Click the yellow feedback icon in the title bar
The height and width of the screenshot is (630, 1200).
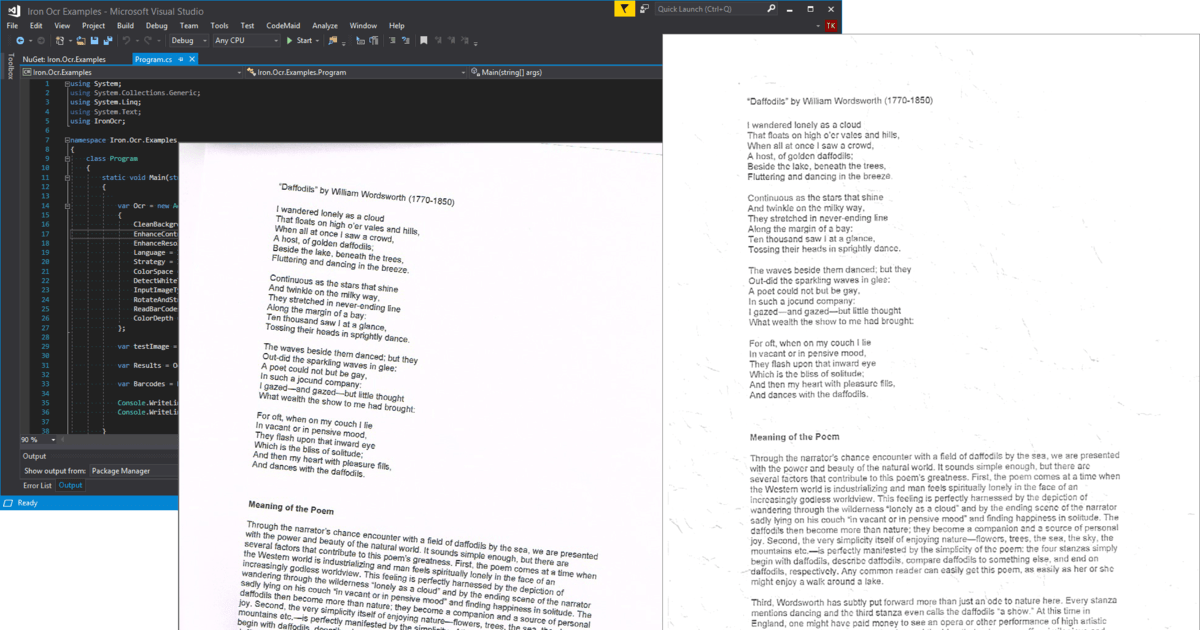pos(622,8)
